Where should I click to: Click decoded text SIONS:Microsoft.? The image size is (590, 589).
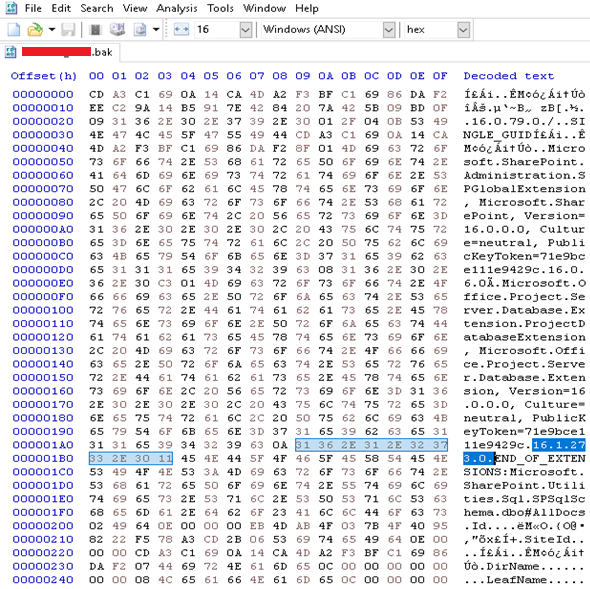(x=524, y=472)
